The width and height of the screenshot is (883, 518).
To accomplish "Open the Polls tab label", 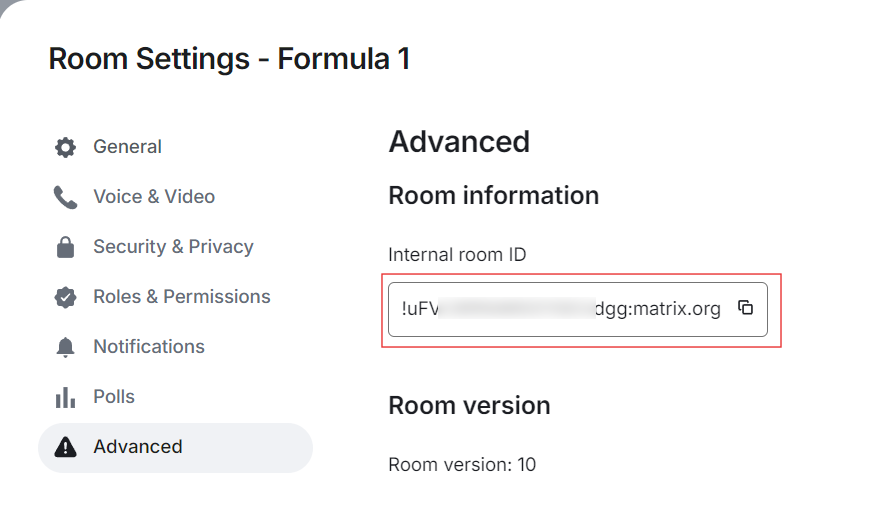I will point(114,397).
